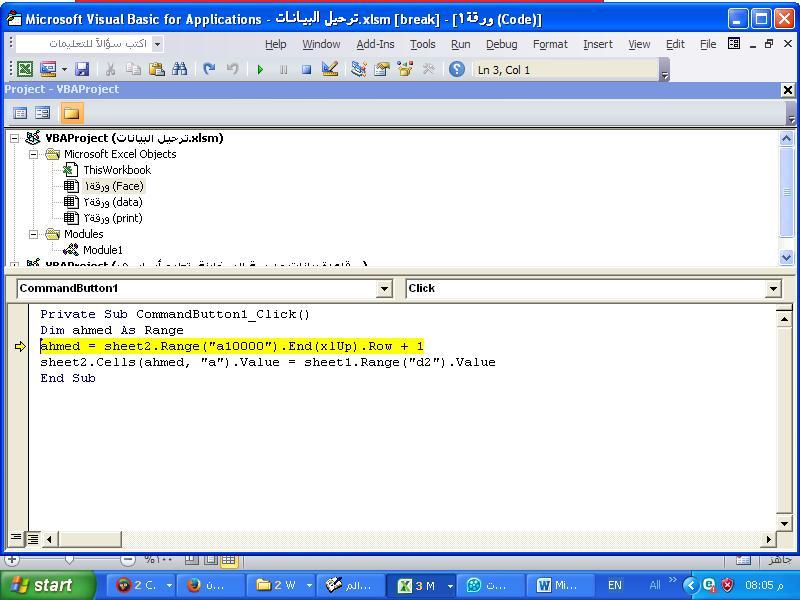
Task: Run the macro with the green play icon
Action: tap(260, 69)
